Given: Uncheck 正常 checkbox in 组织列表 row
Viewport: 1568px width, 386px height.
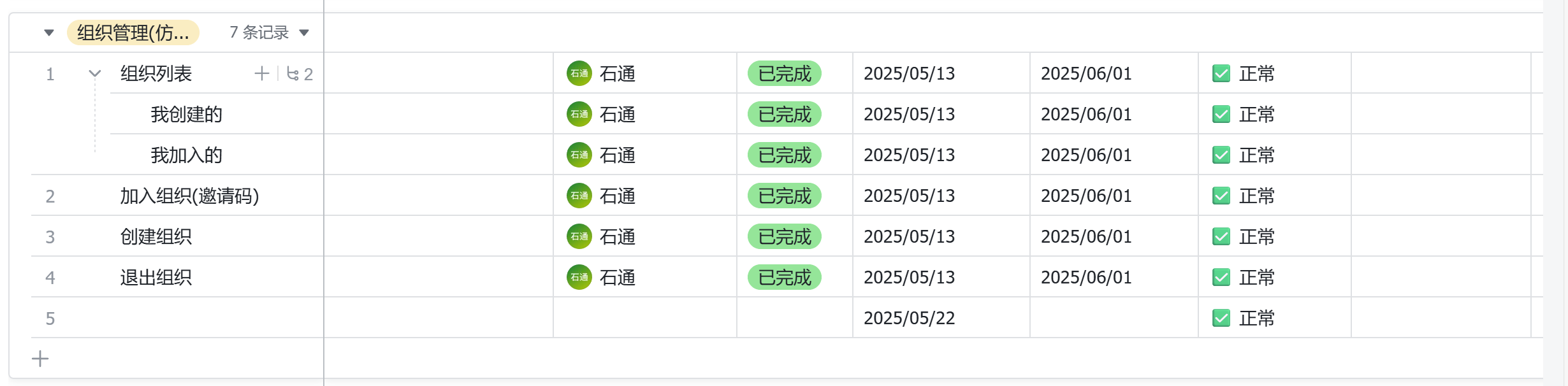Looking at the screenshot, I should [1221, 74].
